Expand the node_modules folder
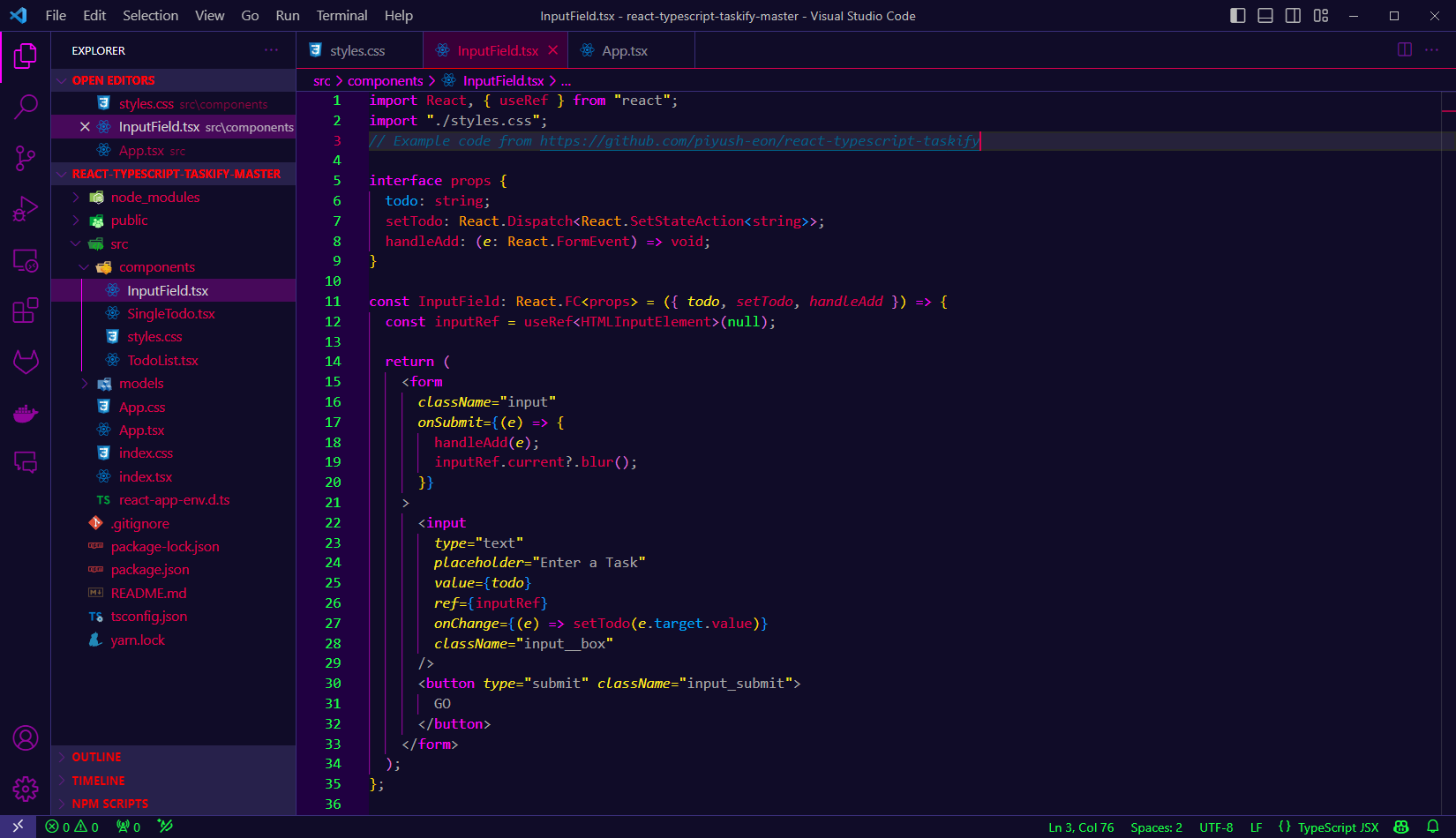Screen dimensions: 1456x838 [x=77, y=197]
